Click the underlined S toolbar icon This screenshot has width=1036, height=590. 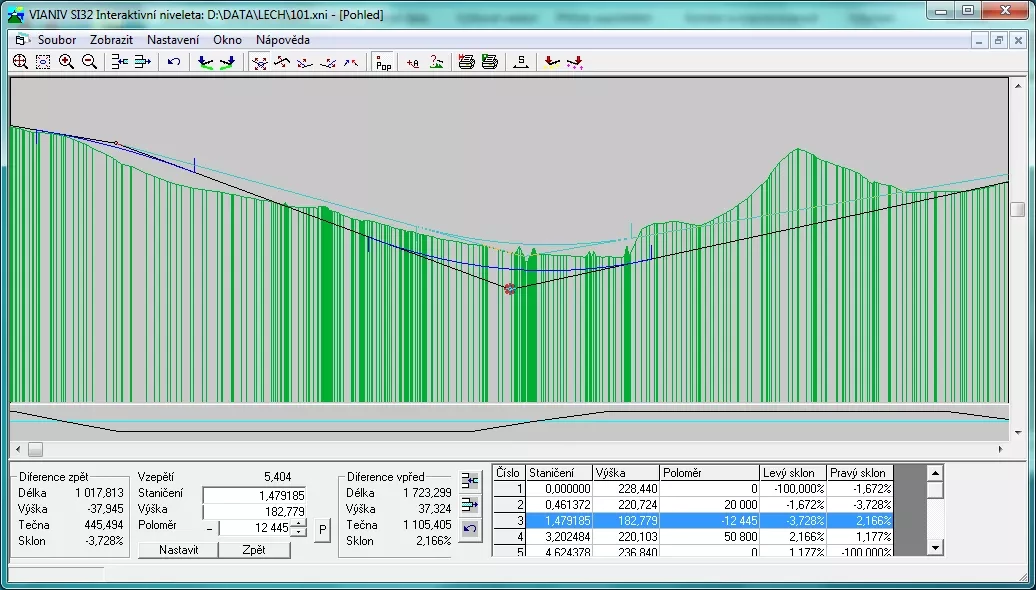[520, 62]
